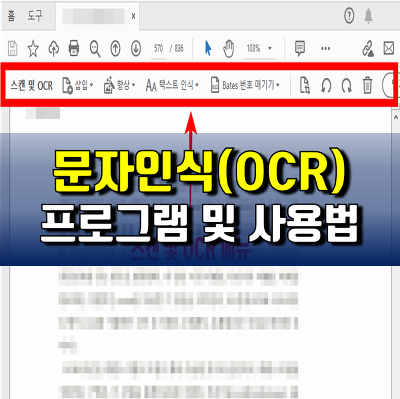The width and height of the screenshot is (400, 399).
Task: Click the 스캔 및 OCR label
Action: coord(32,86)
